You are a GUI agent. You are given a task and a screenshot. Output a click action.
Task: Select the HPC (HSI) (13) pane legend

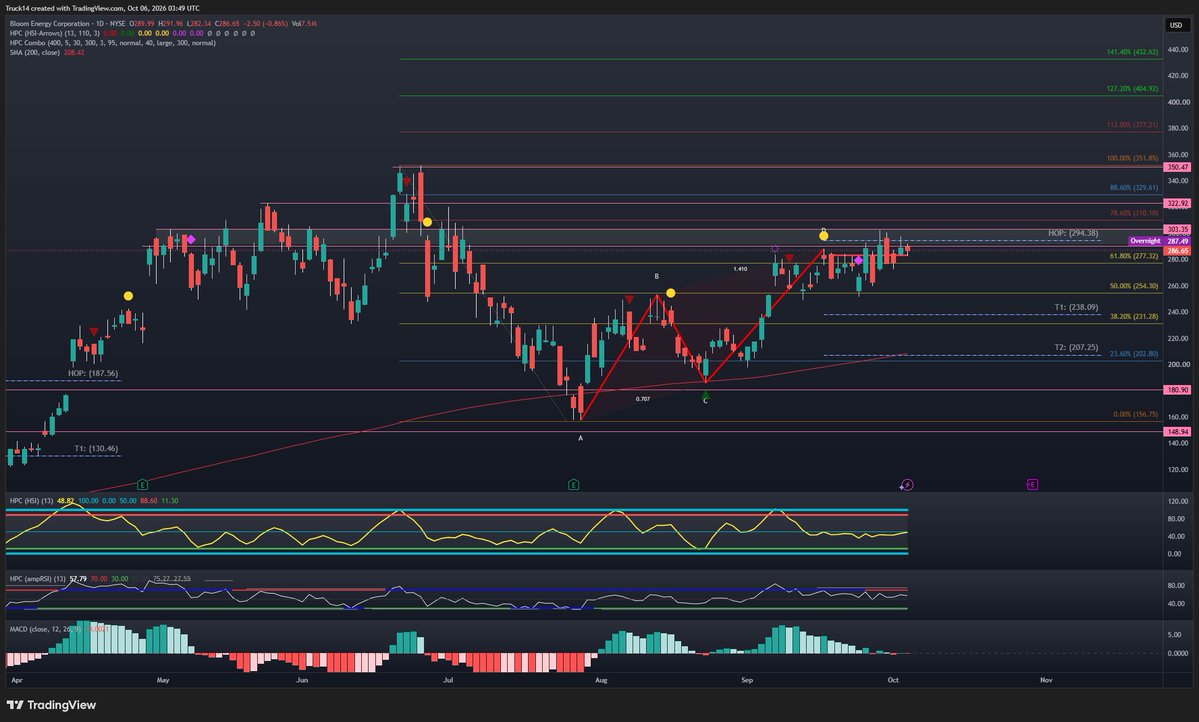[31, 501]
